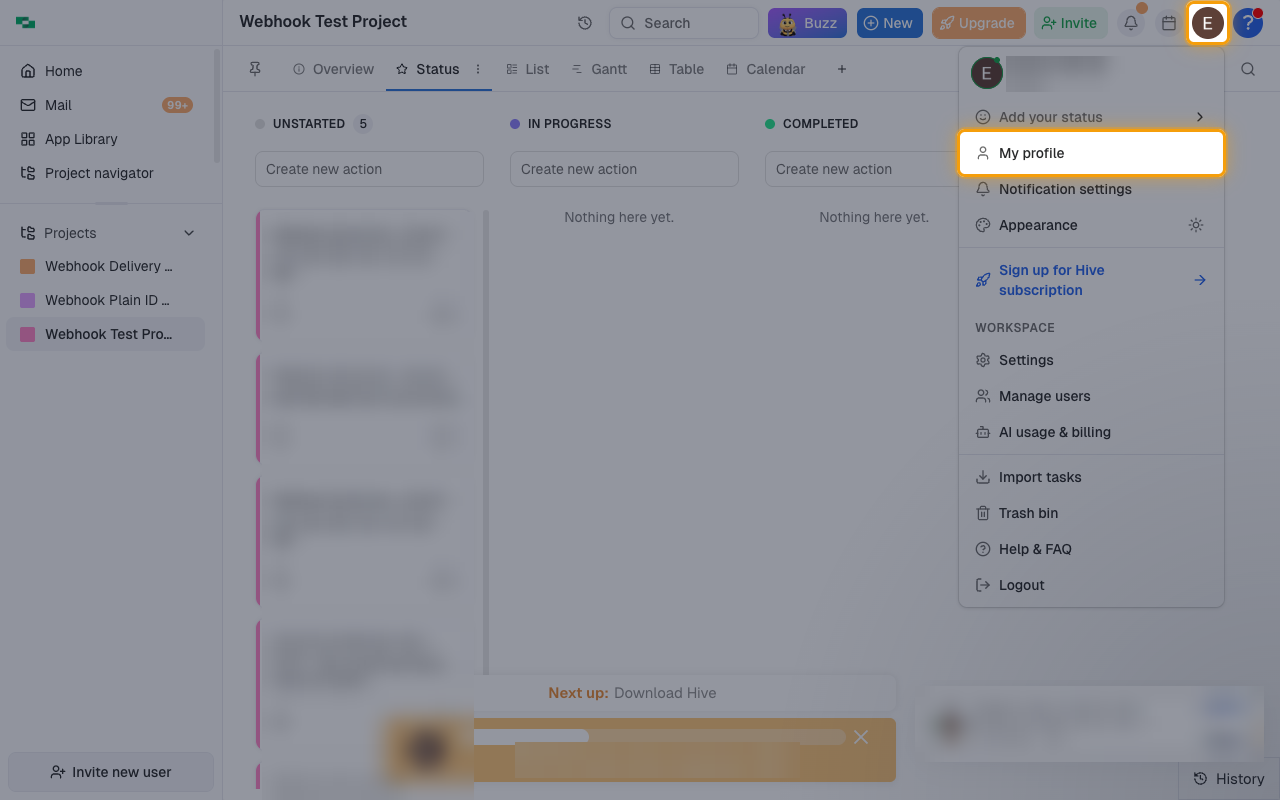Open the activity history clock icon
This screenshot has height=800, width=1280.
pos(585,23)
